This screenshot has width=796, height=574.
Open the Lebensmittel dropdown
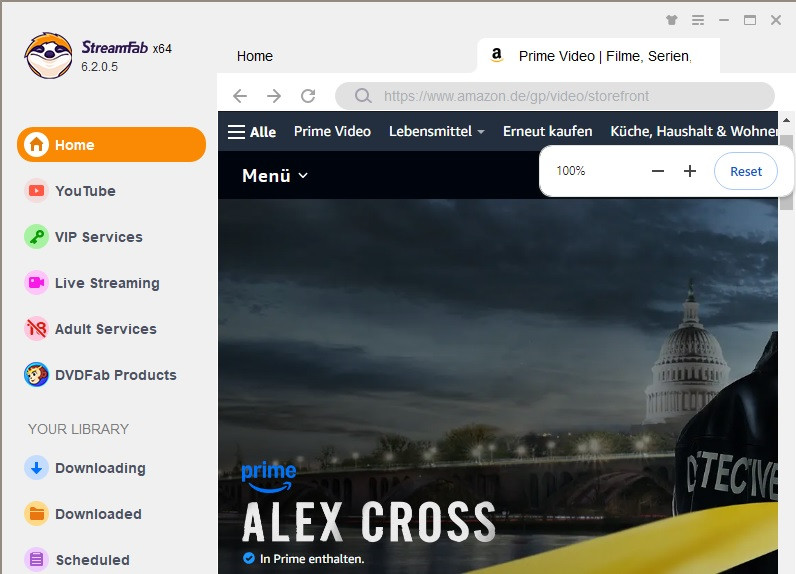(437, 131)
